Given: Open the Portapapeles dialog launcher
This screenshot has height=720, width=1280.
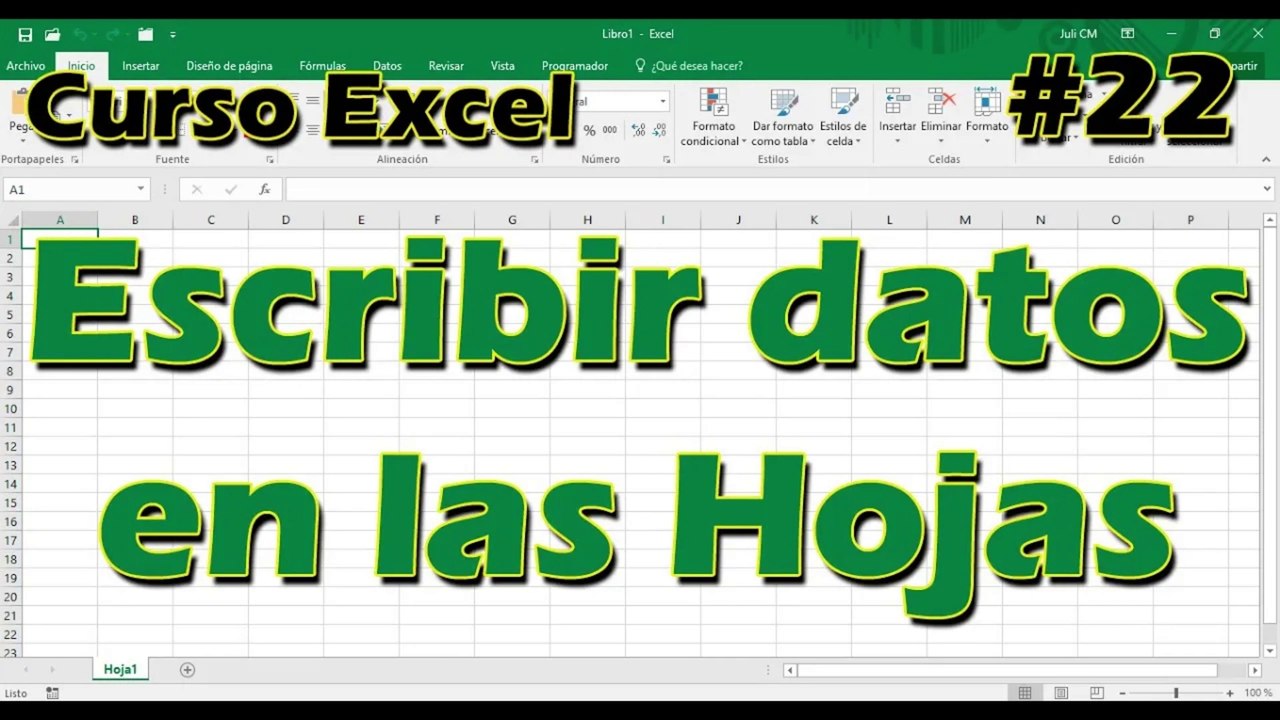Looking at the screenshot, I should (x=75, y=160).
